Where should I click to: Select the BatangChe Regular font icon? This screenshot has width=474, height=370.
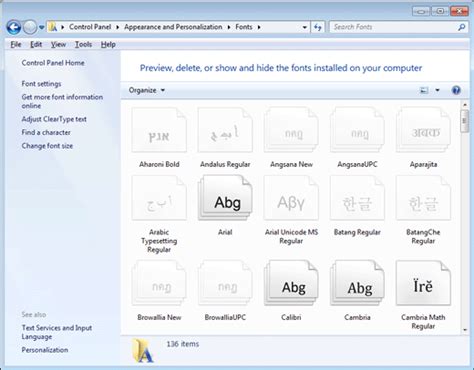(423, 198)
